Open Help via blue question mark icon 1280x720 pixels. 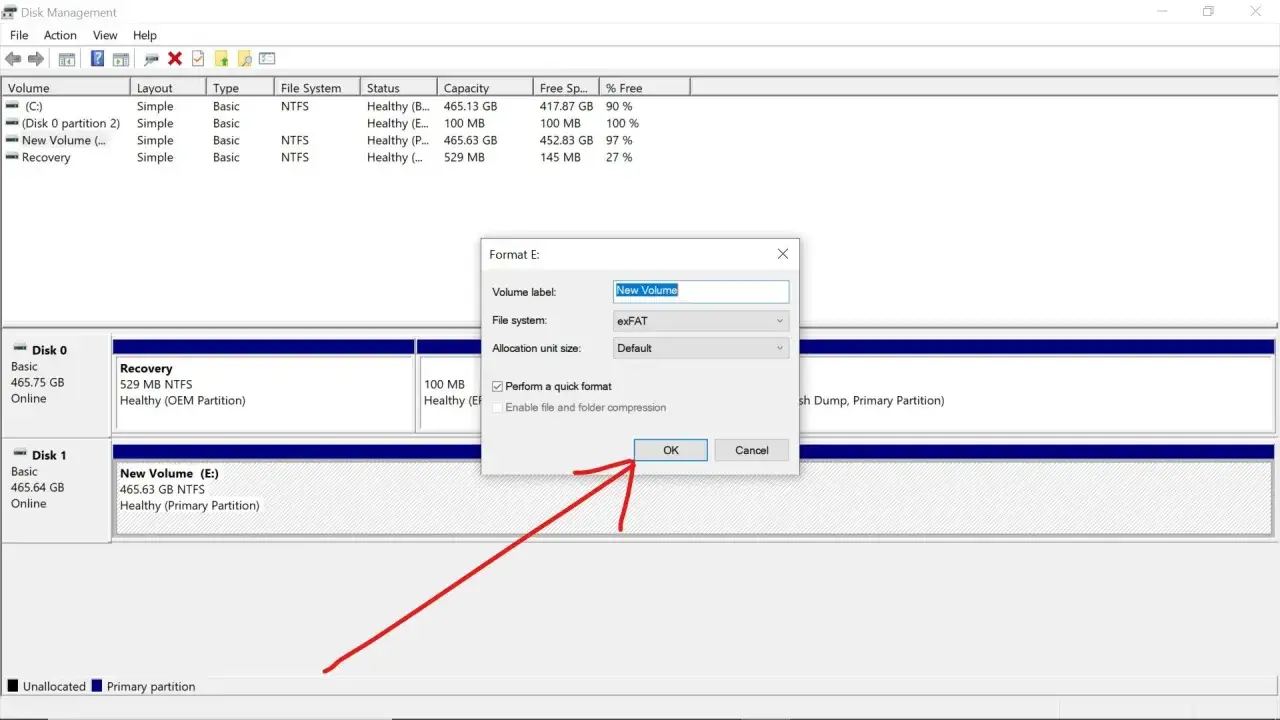97,59
